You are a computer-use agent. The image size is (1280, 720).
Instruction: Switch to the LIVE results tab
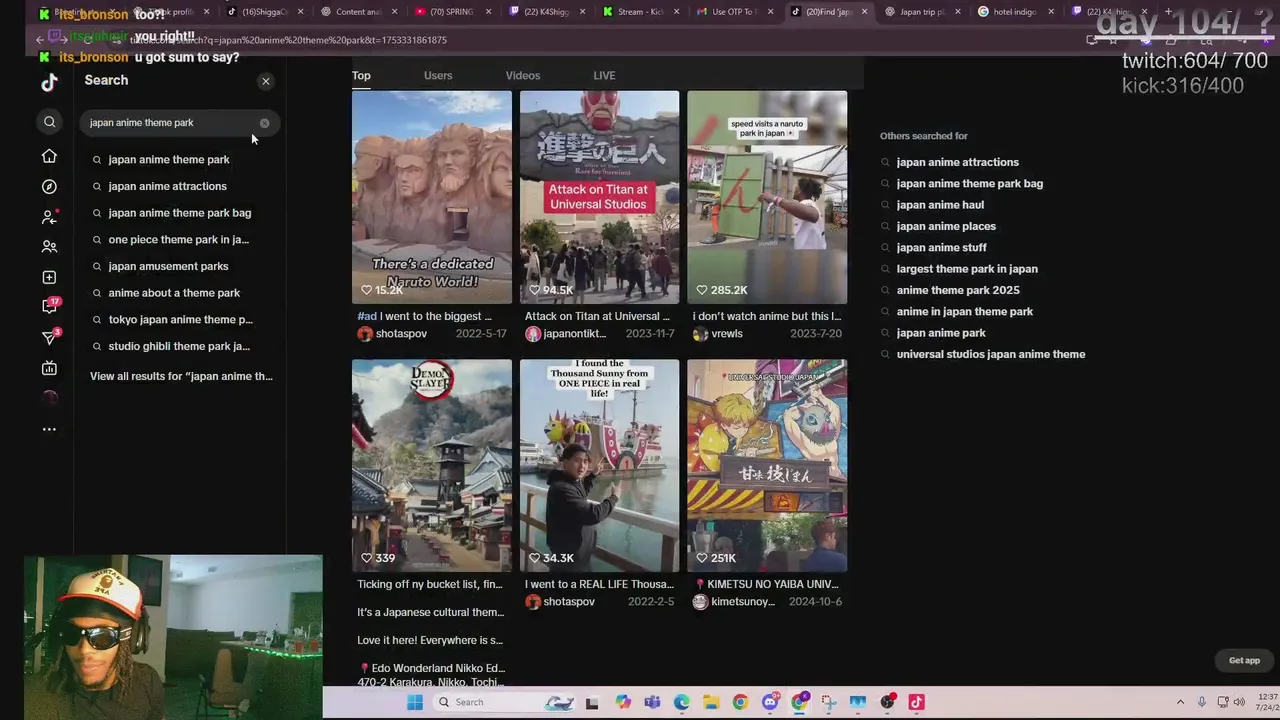(604, 76)
